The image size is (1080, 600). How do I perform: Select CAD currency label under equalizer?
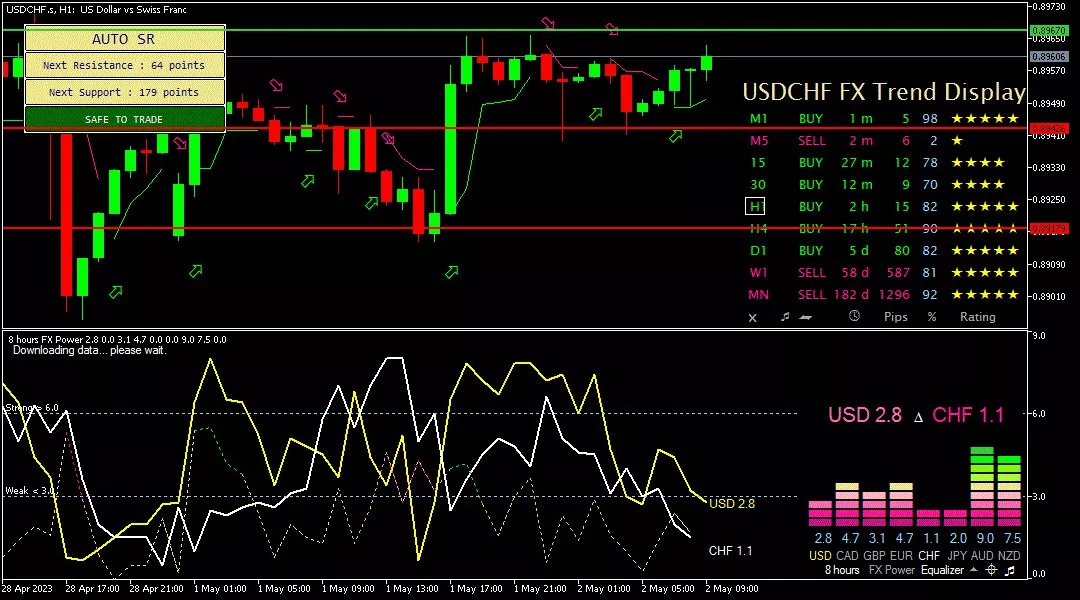(847, 555)
